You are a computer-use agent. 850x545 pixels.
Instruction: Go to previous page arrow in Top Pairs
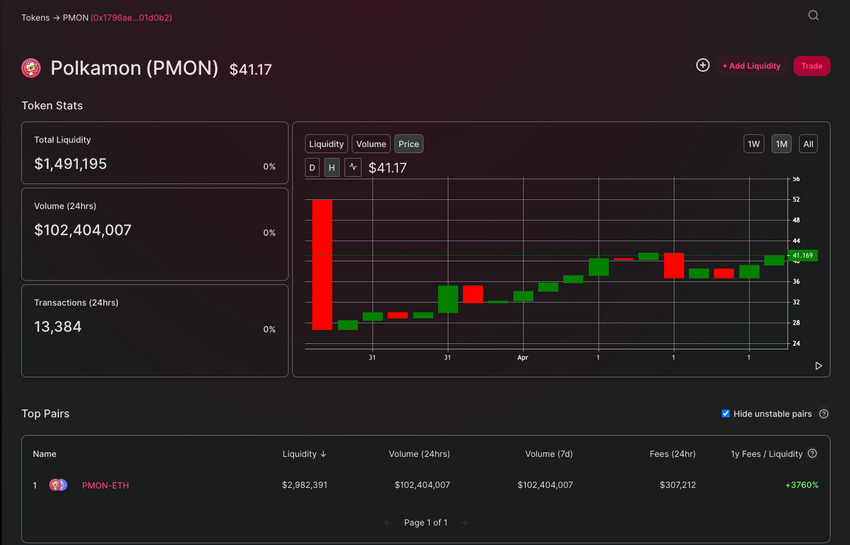[x=388, y=523]
